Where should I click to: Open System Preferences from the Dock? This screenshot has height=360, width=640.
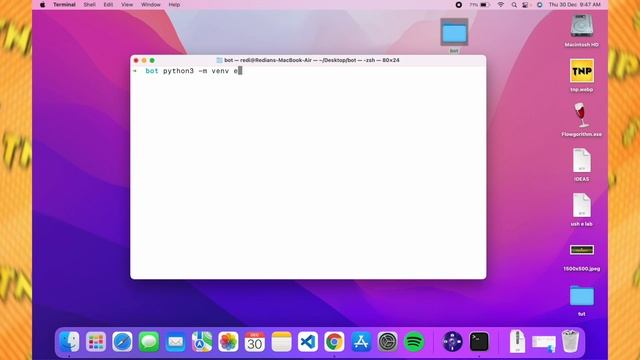[387, 342]
